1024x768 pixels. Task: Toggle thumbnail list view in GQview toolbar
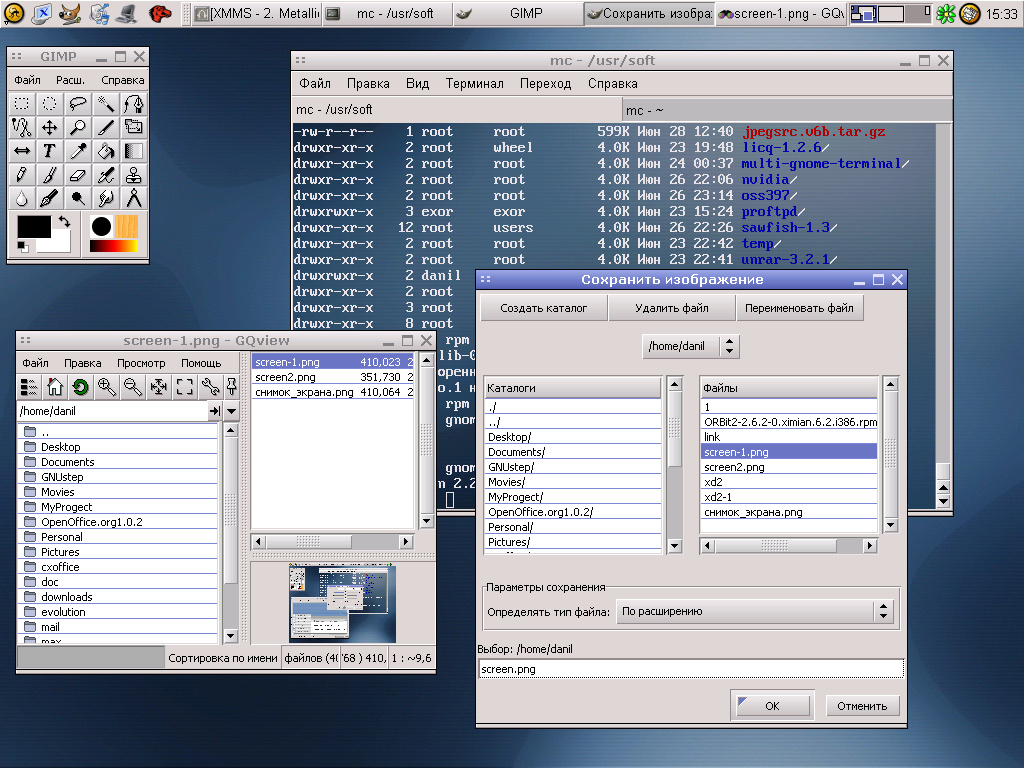coord(29,387)
